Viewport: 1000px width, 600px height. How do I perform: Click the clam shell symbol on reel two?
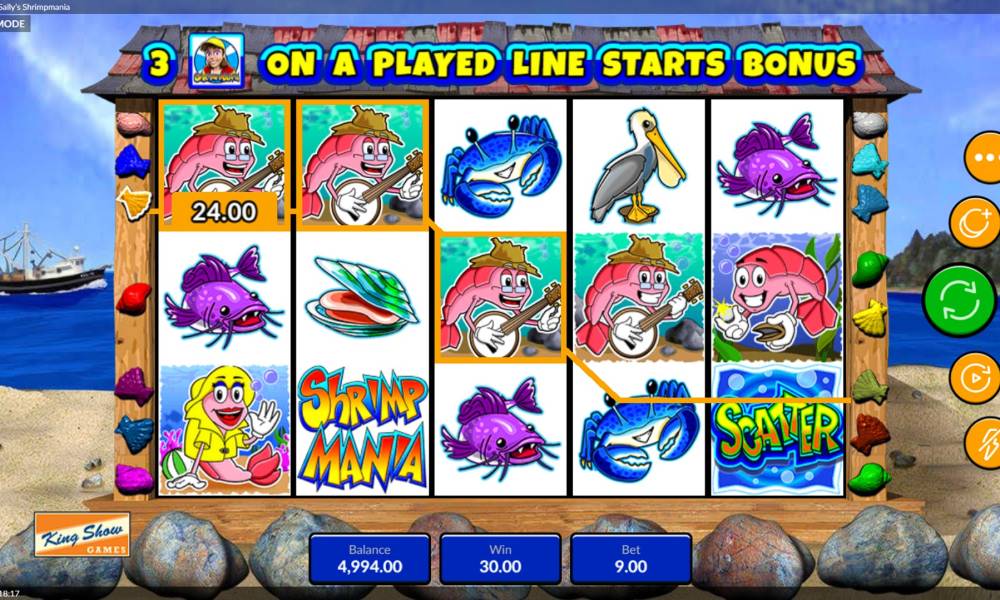click(x=361, y=296)
